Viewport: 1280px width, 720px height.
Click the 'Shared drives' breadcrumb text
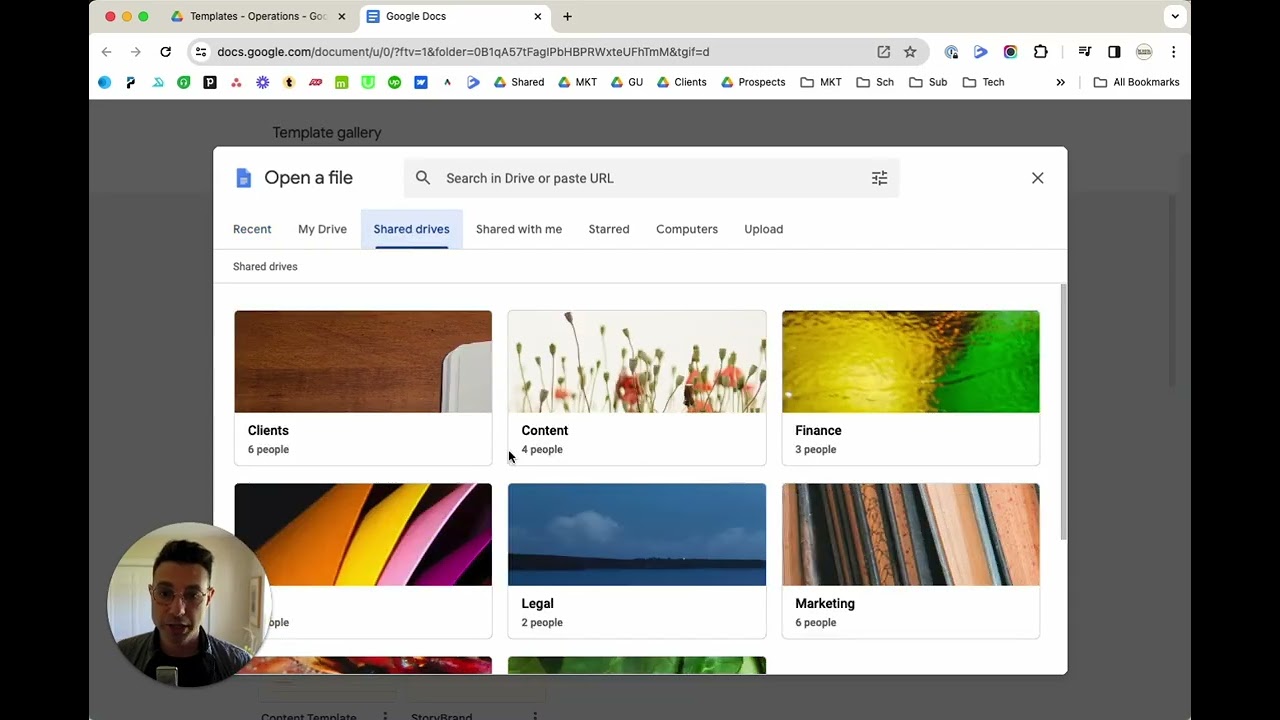(265, 267)
